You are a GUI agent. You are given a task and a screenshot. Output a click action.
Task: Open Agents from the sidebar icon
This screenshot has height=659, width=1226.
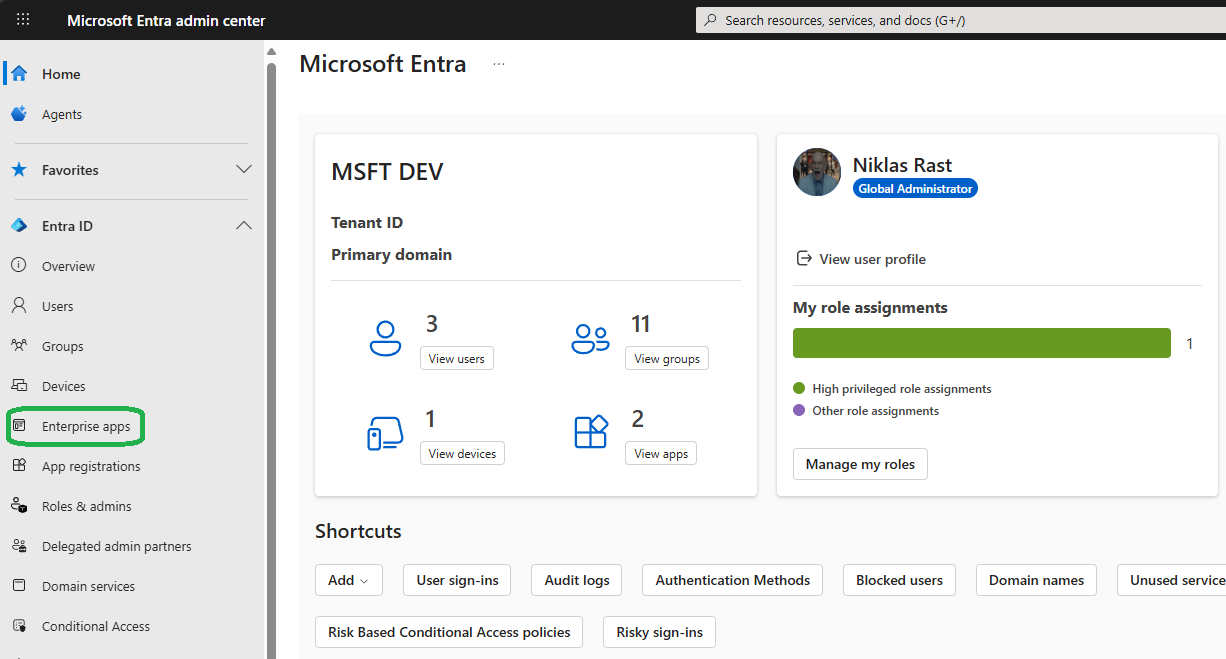coord(19,114)
